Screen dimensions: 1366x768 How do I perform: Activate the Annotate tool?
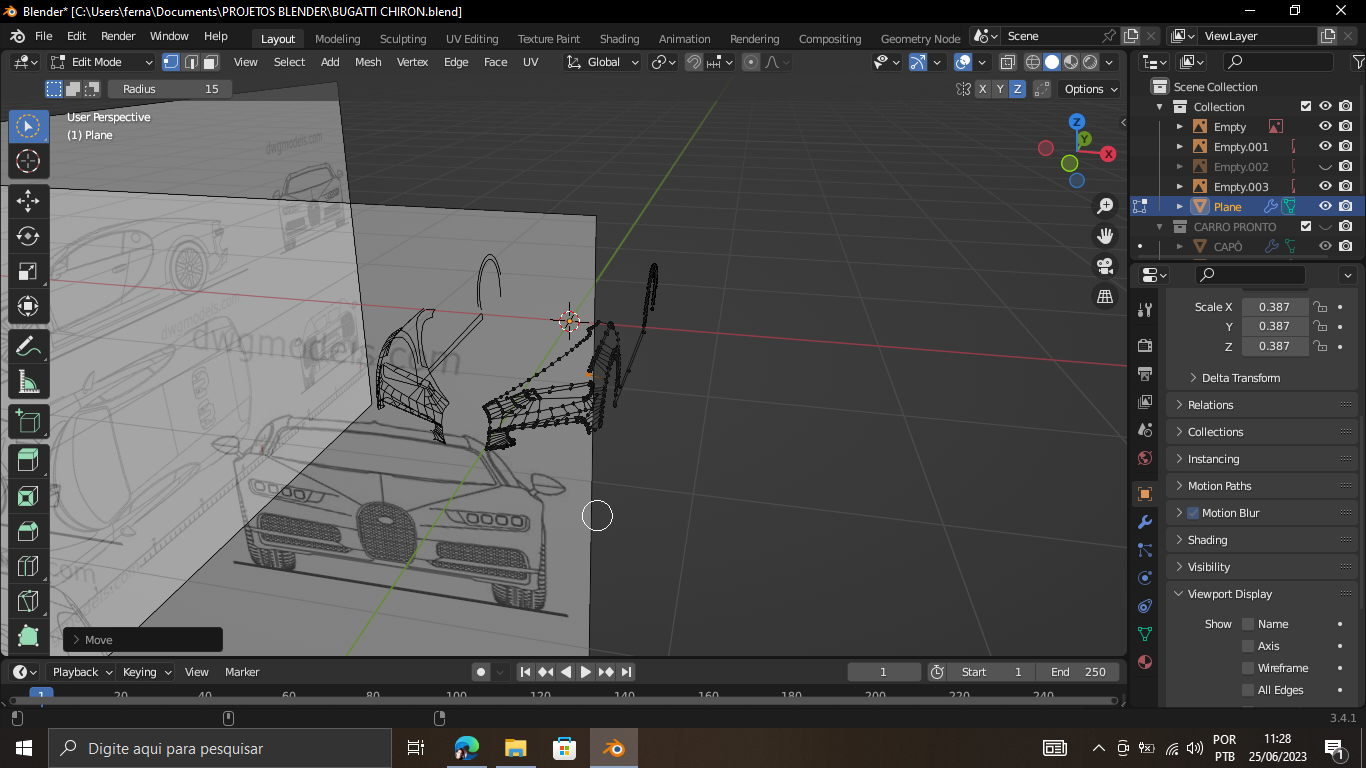(x=28, y=347)
